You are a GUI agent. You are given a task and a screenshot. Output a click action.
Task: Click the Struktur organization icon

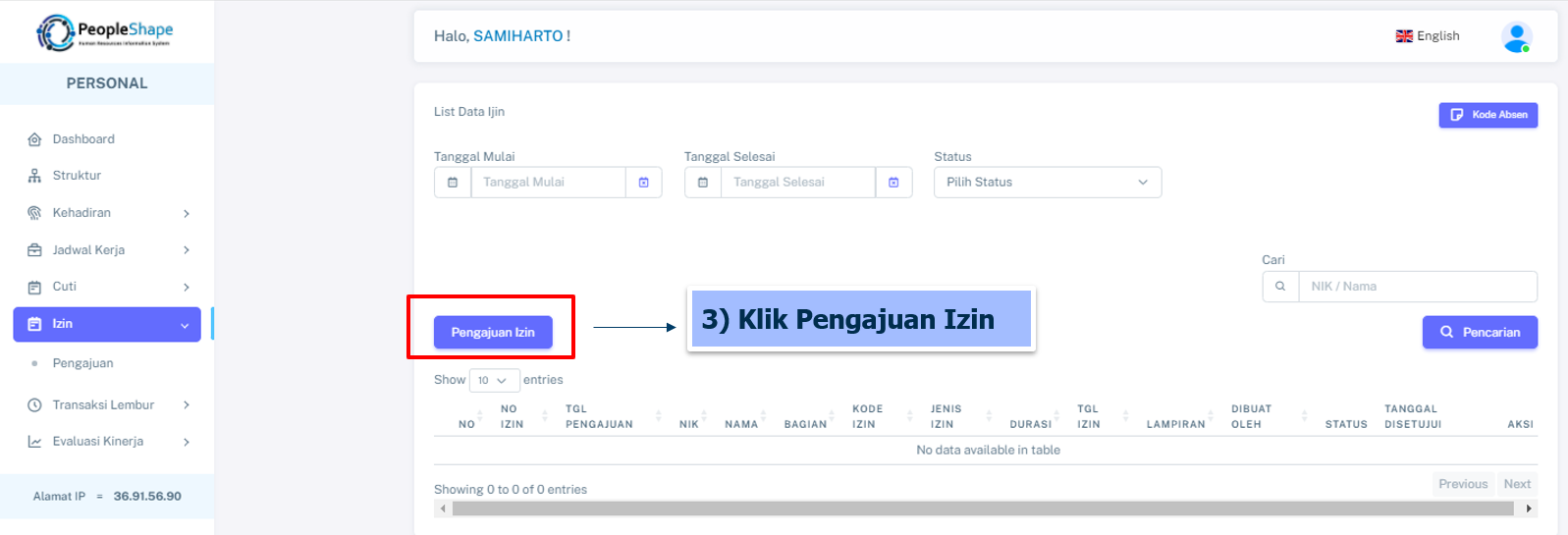tap(34, 176)
